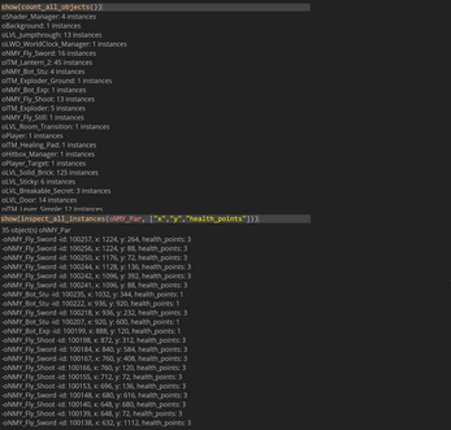Select the 'oNMY_Bot_Stu: 4 instances' line
The height and width of the screenshot is (430, 451).
(43, 72)
